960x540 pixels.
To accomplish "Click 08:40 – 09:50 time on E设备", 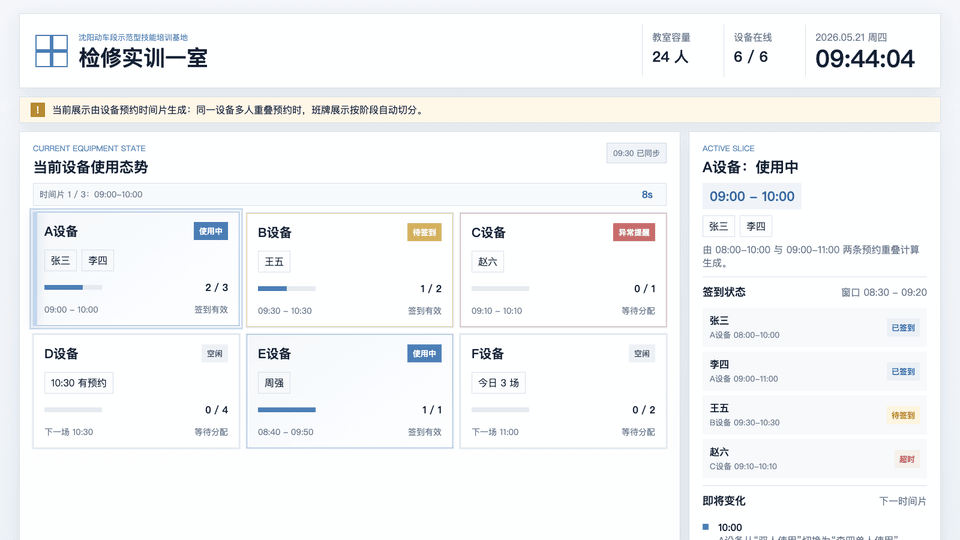I will point(285,432).
